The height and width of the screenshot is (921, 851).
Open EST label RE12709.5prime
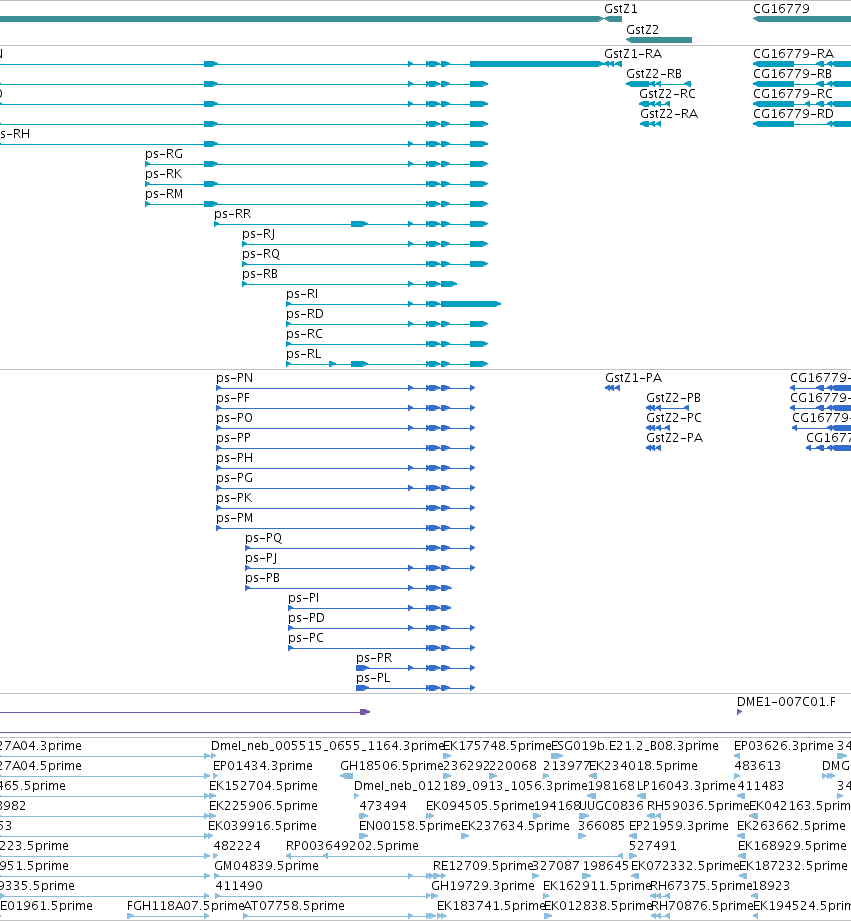pos(482,866)
